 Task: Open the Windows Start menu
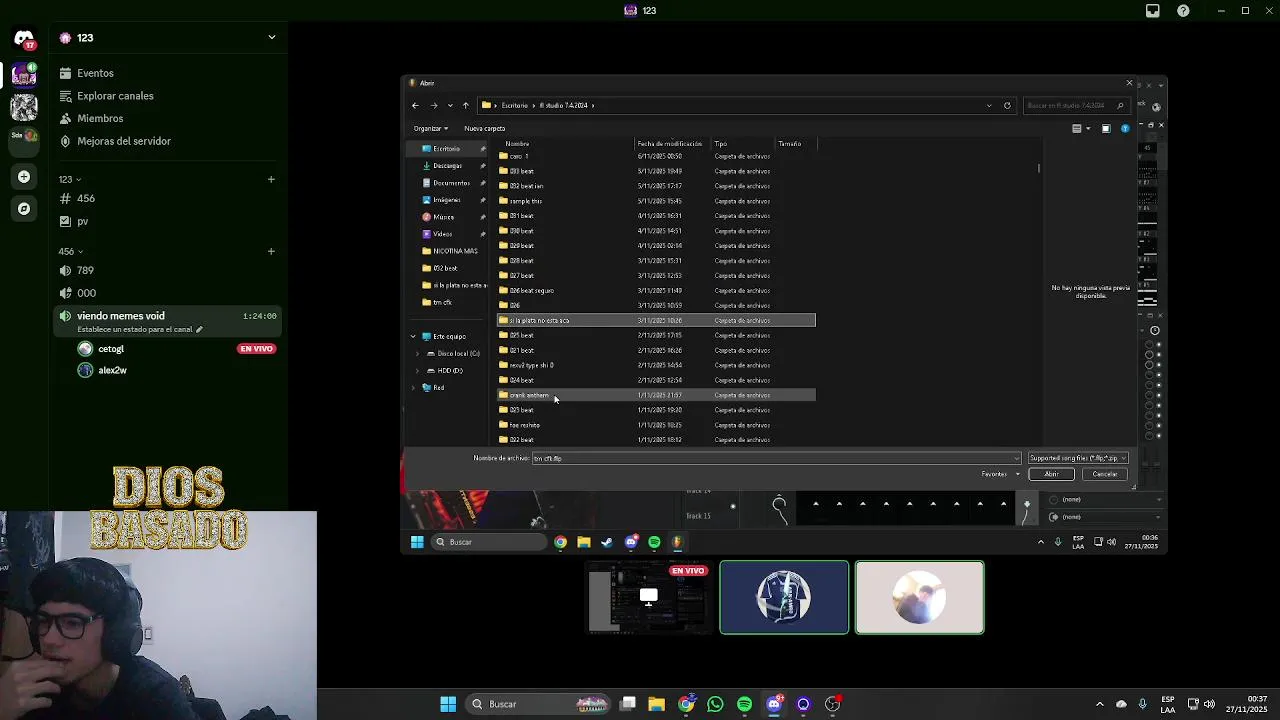coord(448,704)
